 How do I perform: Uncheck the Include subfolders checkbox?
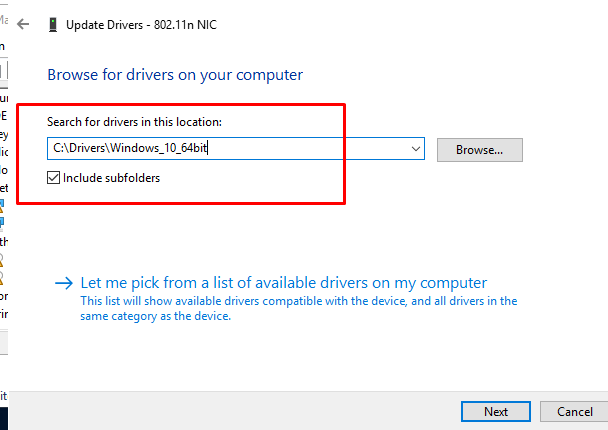pyautogui.click(x=54, y=178)
